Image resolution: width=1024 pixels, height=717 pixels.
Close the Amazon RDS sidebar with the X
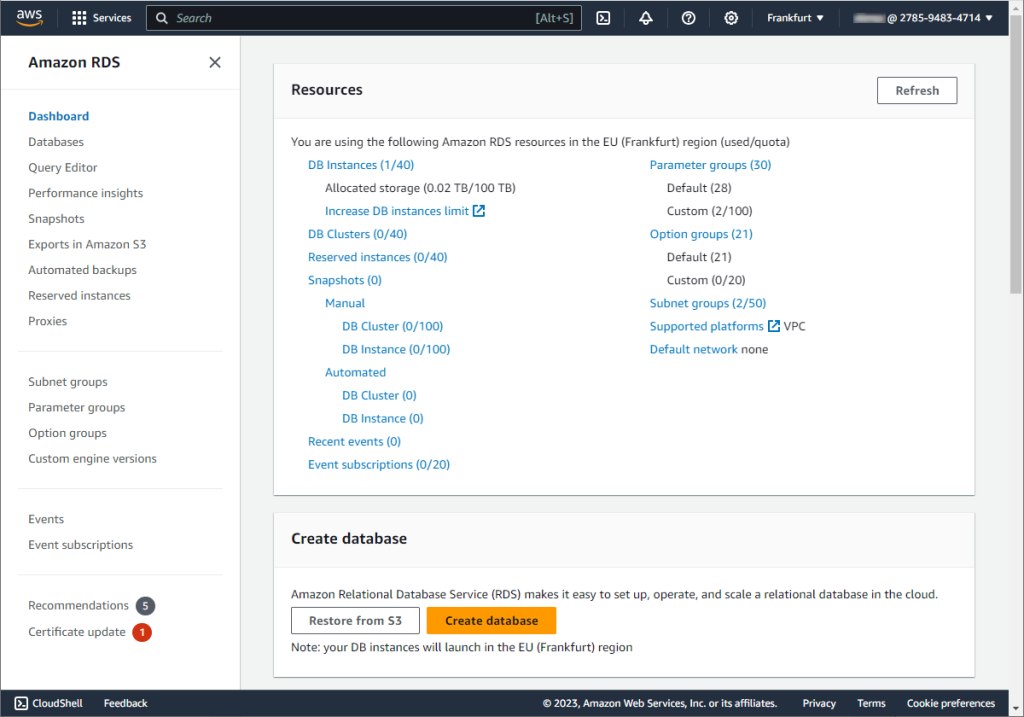(215, 62)
